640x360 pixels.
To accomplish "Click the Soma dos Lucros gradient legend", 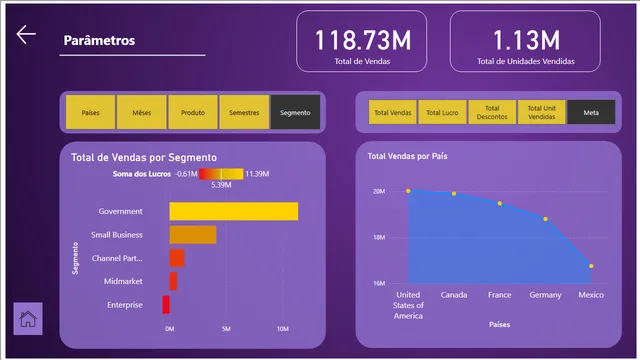I will (221, 174).
